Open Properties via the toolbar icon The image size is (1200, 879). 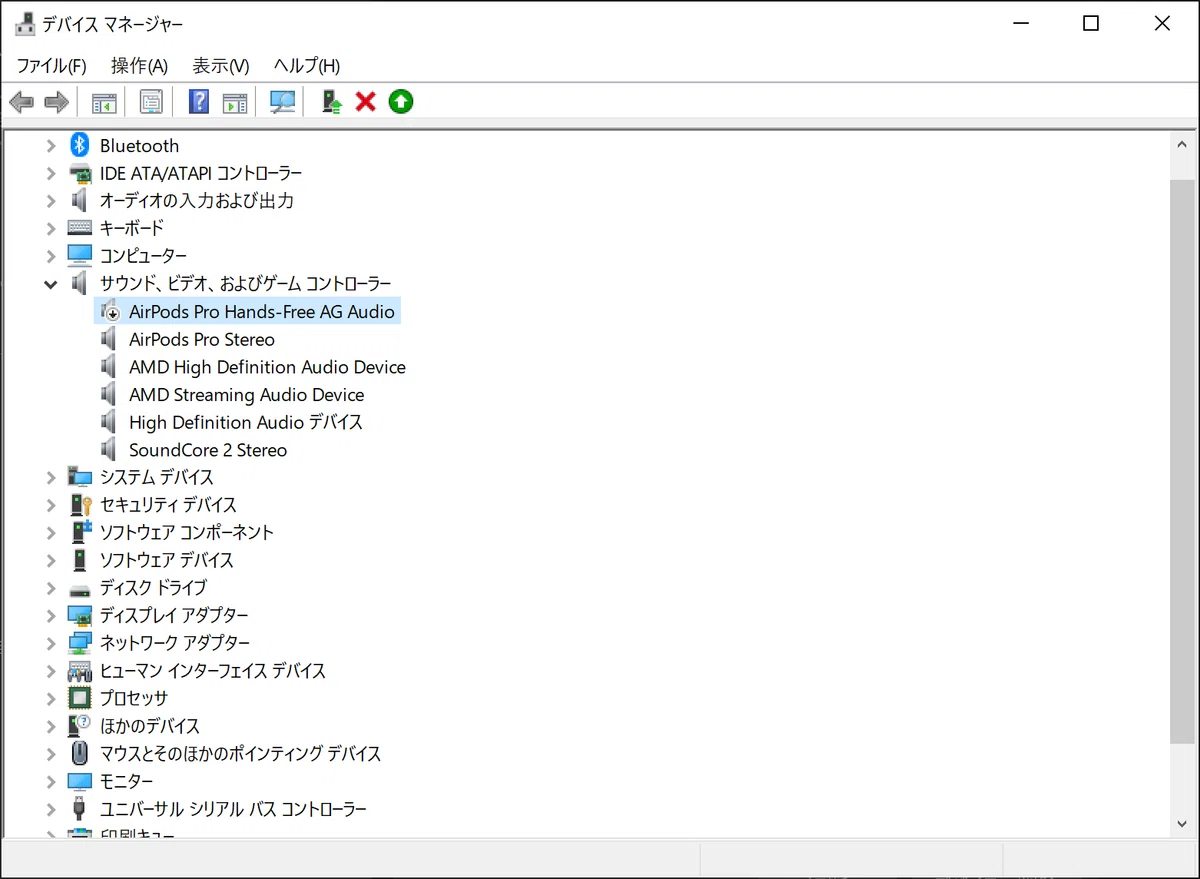point(151,102)
